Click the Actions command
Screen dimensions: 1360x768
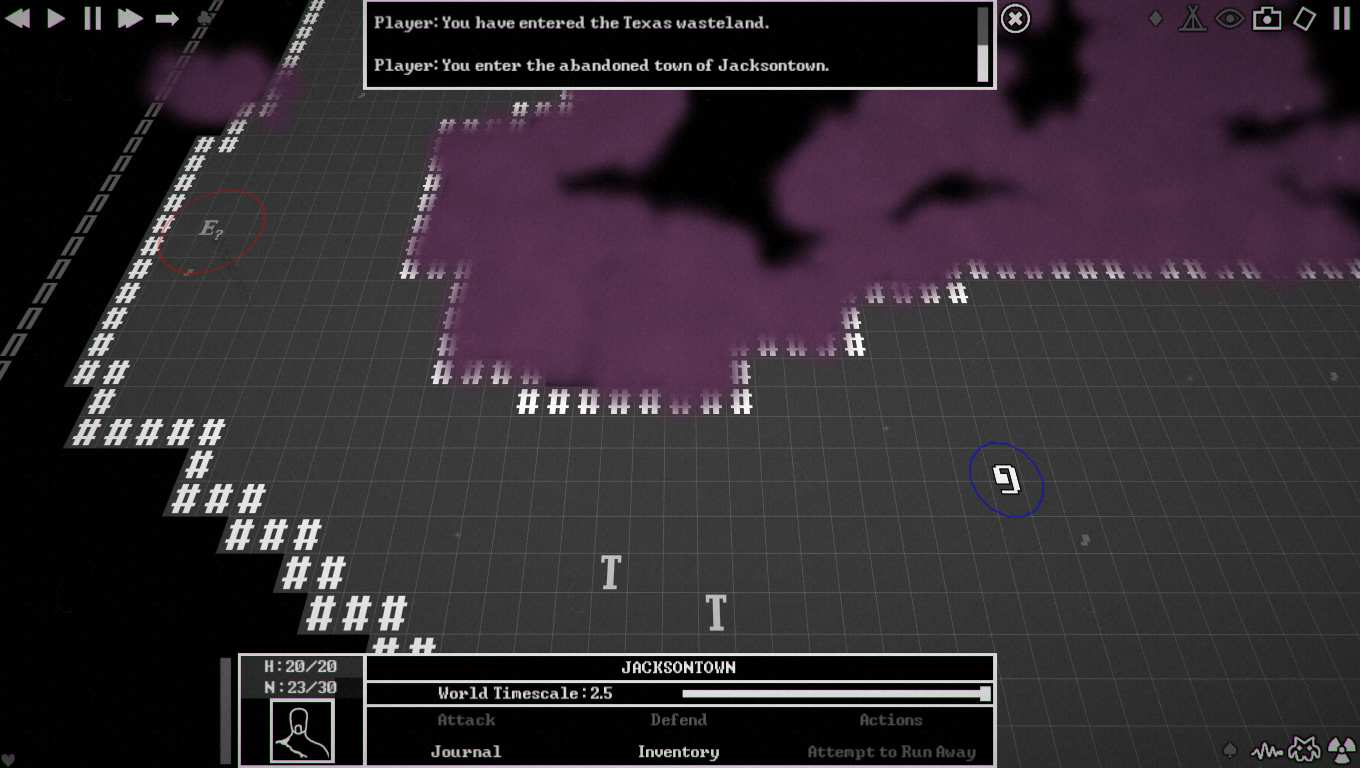pos(890,720)
